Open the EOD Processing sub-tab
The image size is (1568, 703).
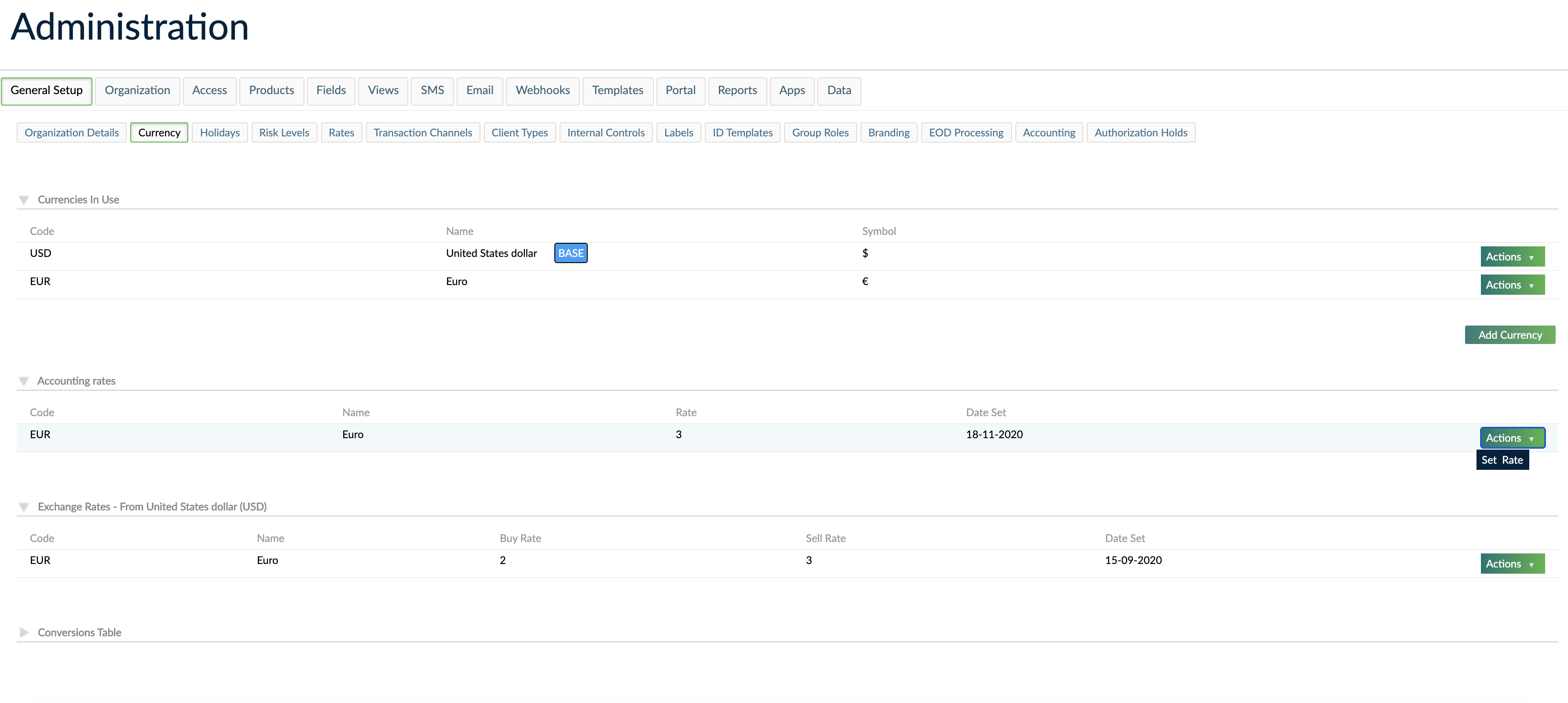pyautogui.click(x=965, y=133)
